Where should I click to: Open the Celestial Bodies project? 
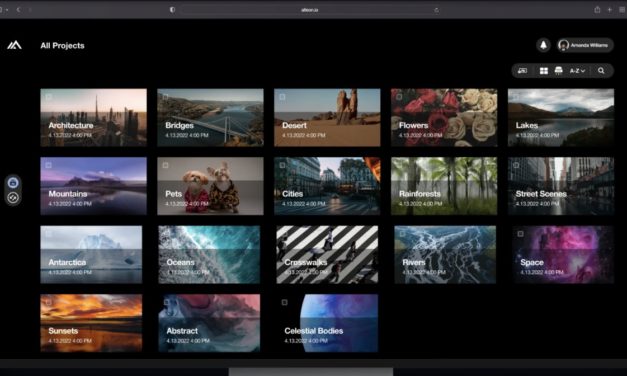[x=327, y=323]
